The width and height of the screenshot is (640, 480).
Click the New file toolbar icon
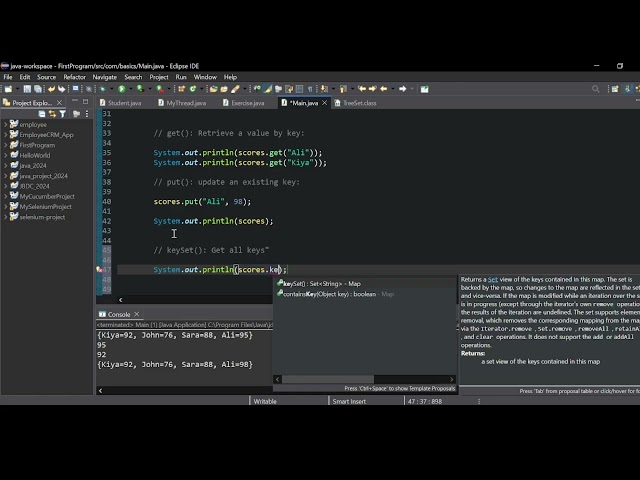[8, 89]
